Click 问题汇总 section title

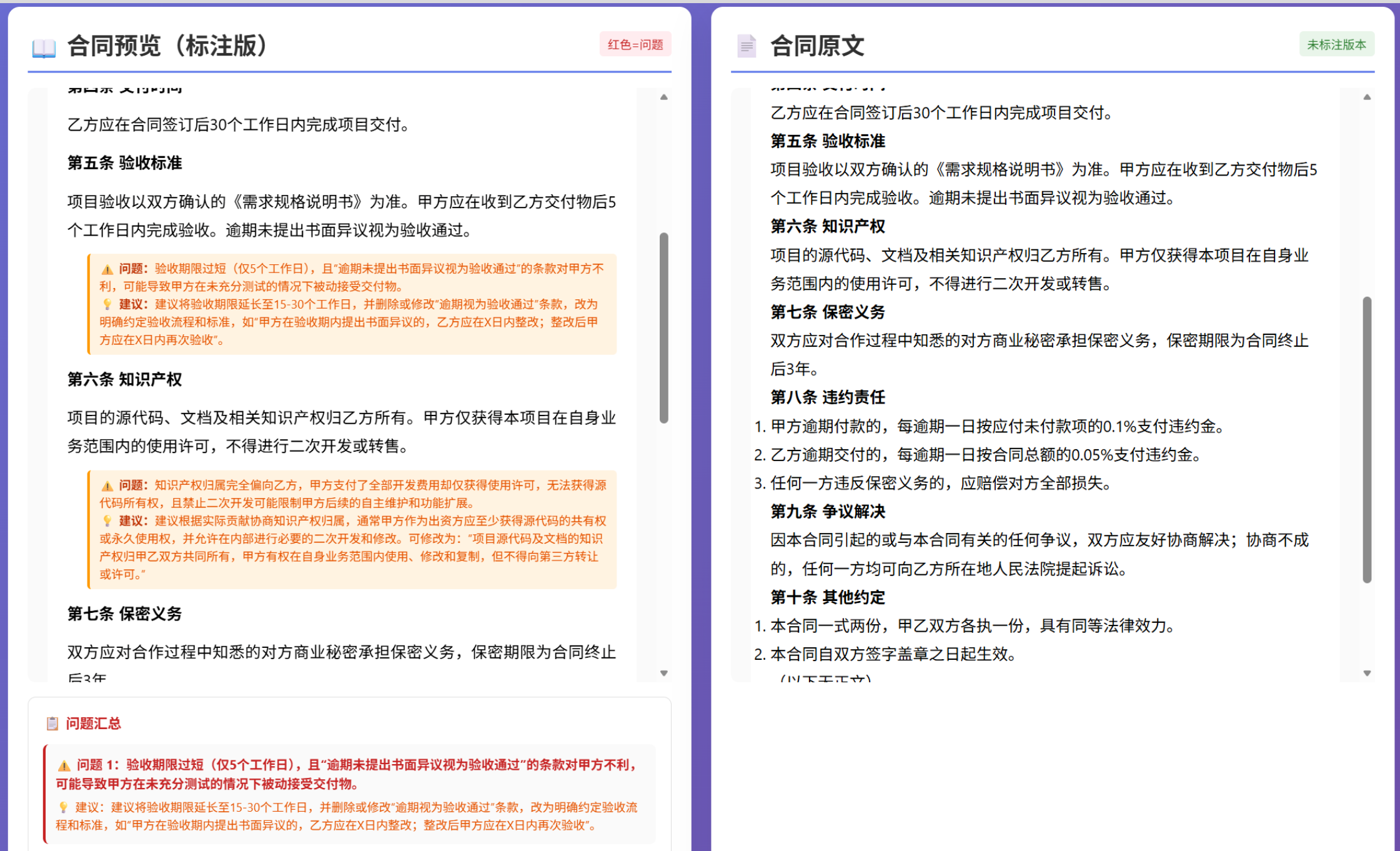pos(94,724)
